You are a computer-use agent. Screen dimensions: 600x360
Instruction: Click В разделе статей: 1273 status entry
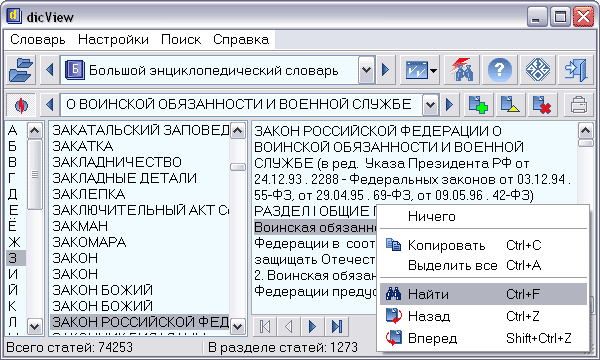283,347
